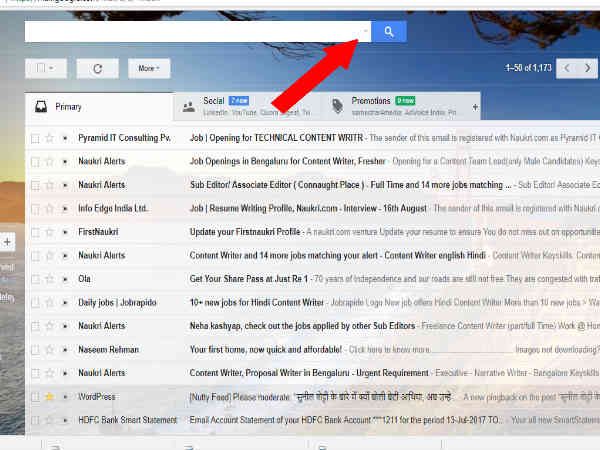The height and width of the screenshot is (450, 600).
Task: Refresh the inbox with the reload button
Action: point(98,68)
